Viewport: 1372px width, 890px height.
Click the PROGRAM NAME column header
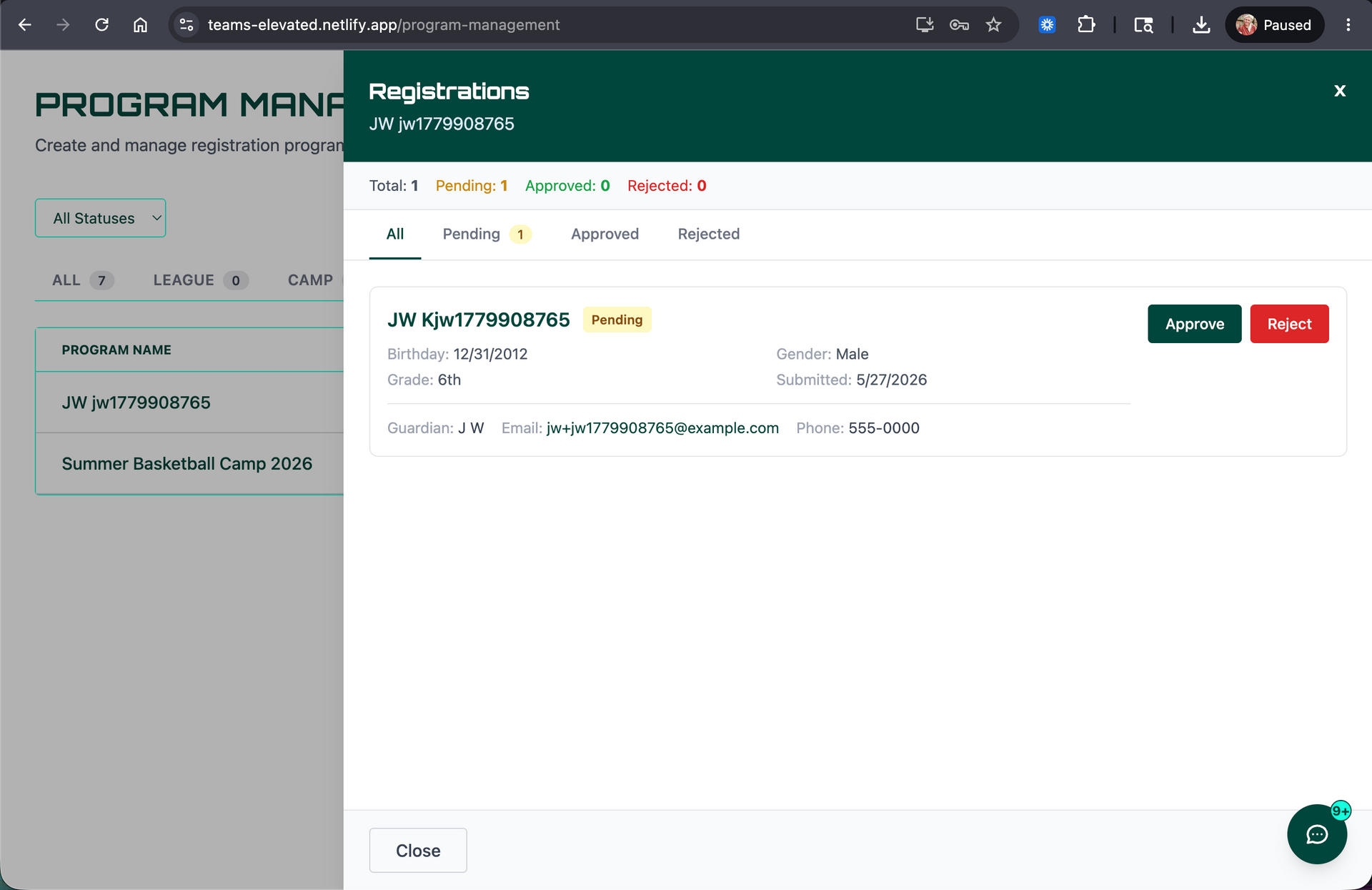click(x=116, y=350)
